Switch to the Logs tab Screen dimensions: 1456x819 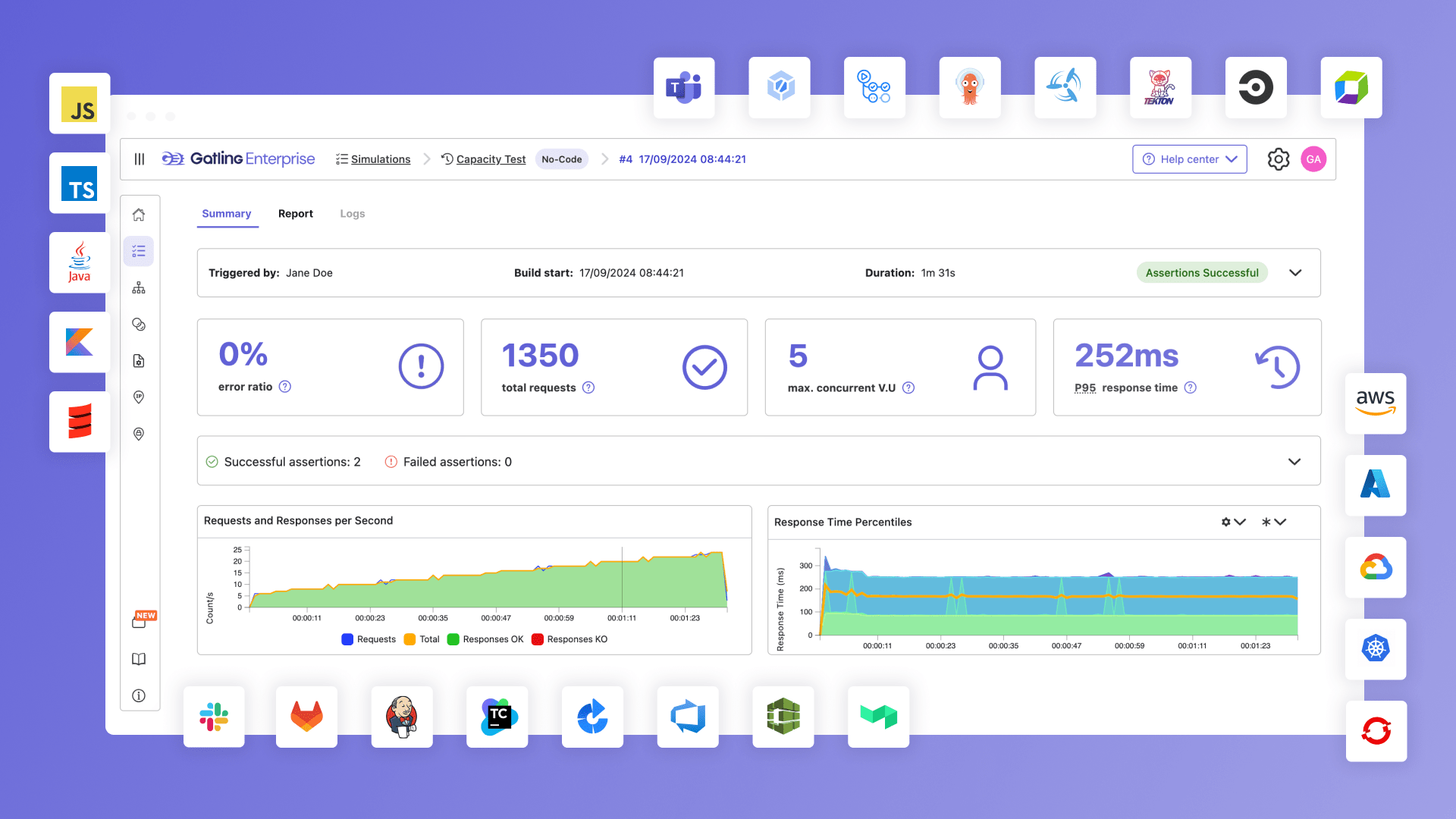click(353, 214)
